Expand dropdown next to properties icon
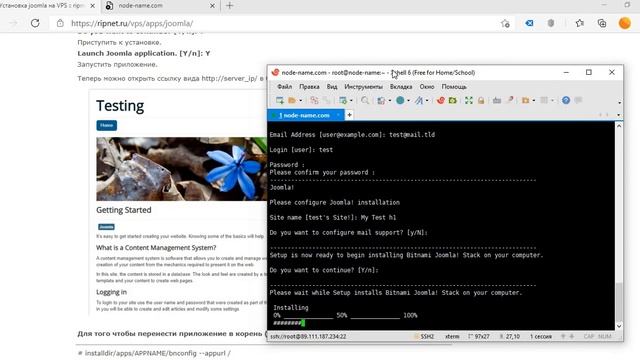Image resolution: width=640 pixels, height=360 pixels. tap(351, 101)
